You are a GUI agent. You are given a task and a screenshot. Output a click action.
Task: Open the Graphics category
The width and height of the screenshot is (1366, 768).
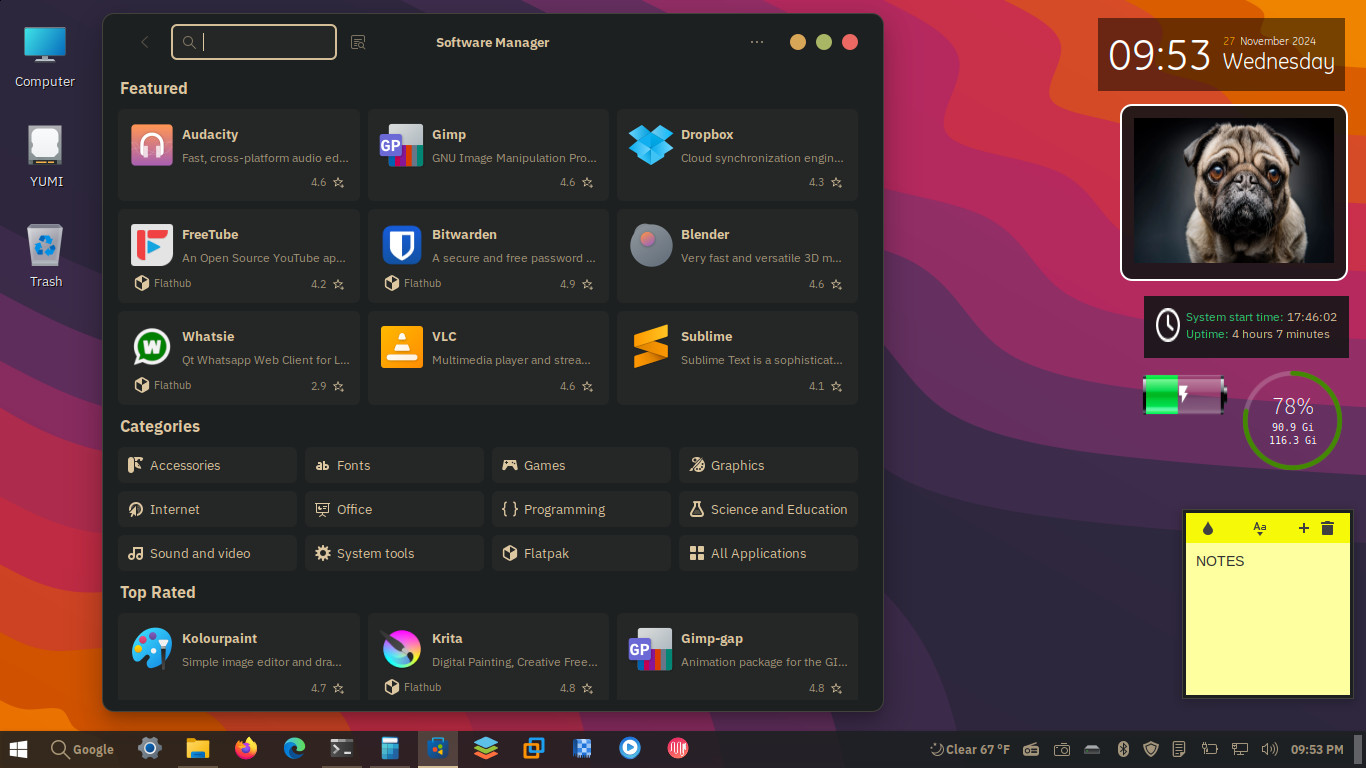tap(768, 465)
